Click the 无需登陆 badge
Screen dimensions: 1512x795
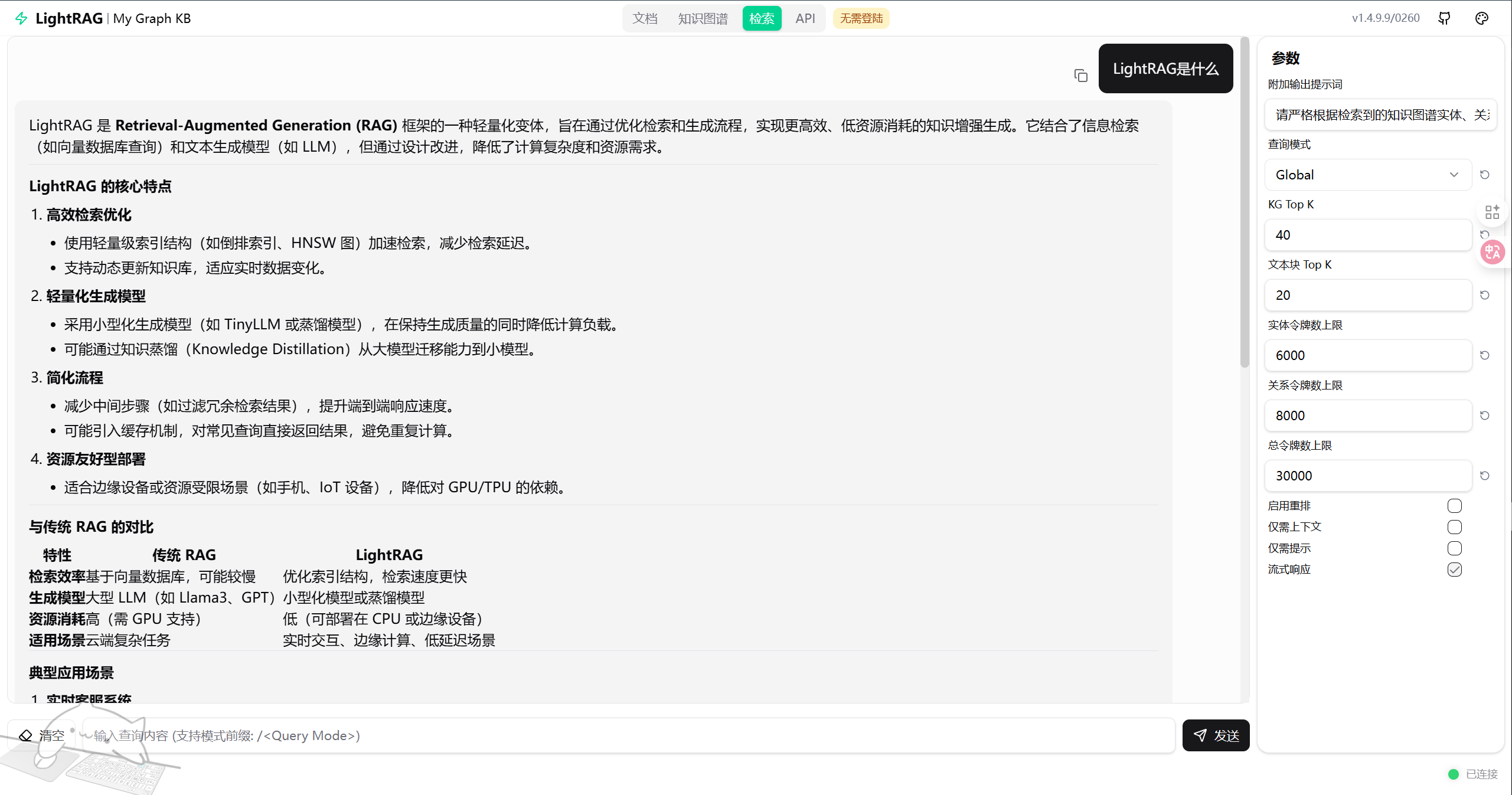[861, 18]
